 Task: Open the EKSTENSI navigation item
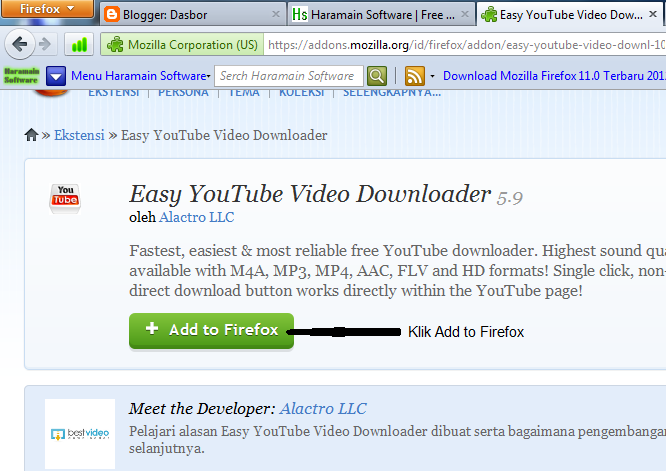[113, 93]
